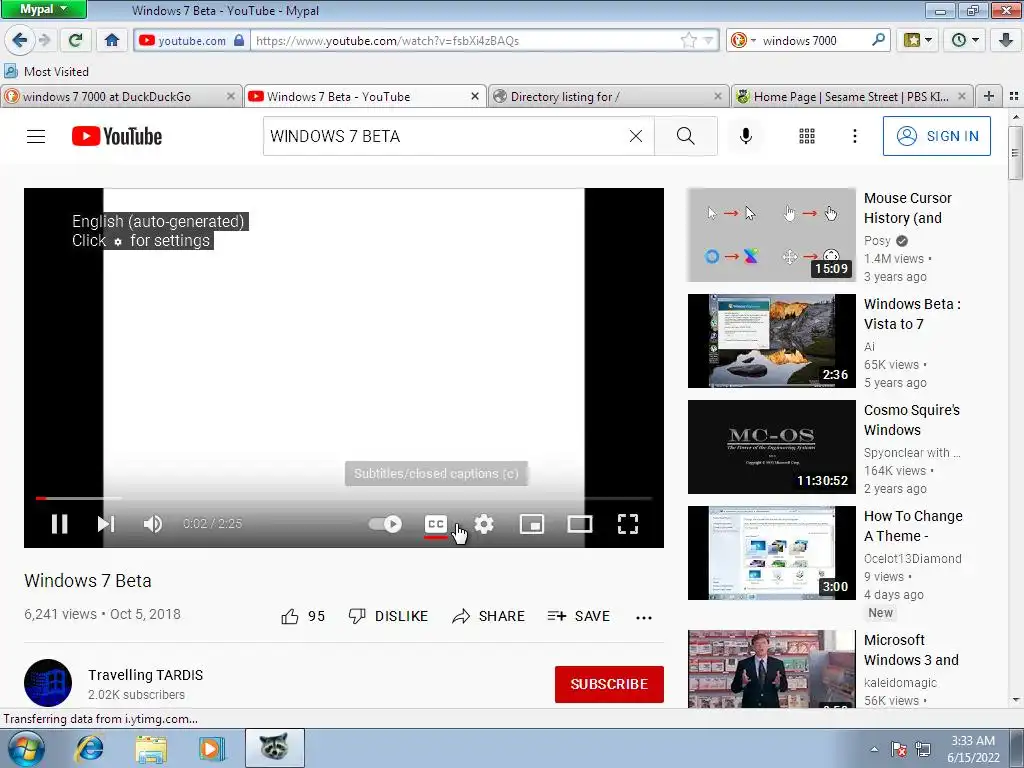
Task: Launch Internet Explorer from taskbar
Action: point(89,748)
